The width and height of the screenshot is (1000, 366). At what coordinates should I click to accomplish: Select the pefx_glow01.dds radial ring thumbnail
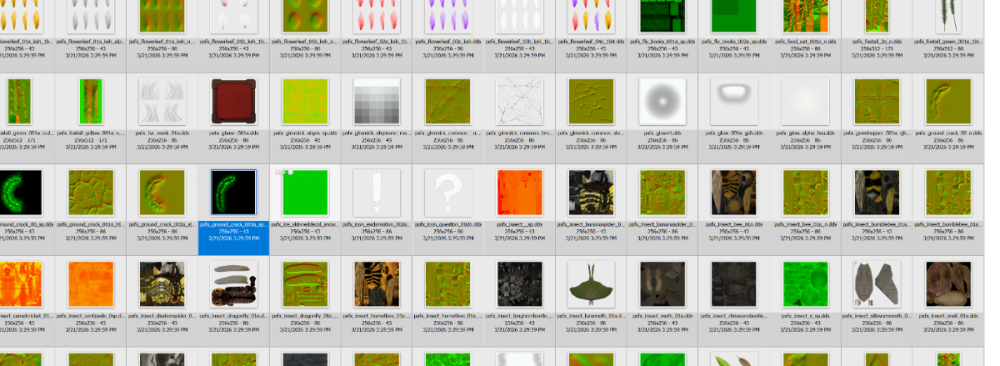click(x=662, y=102)
